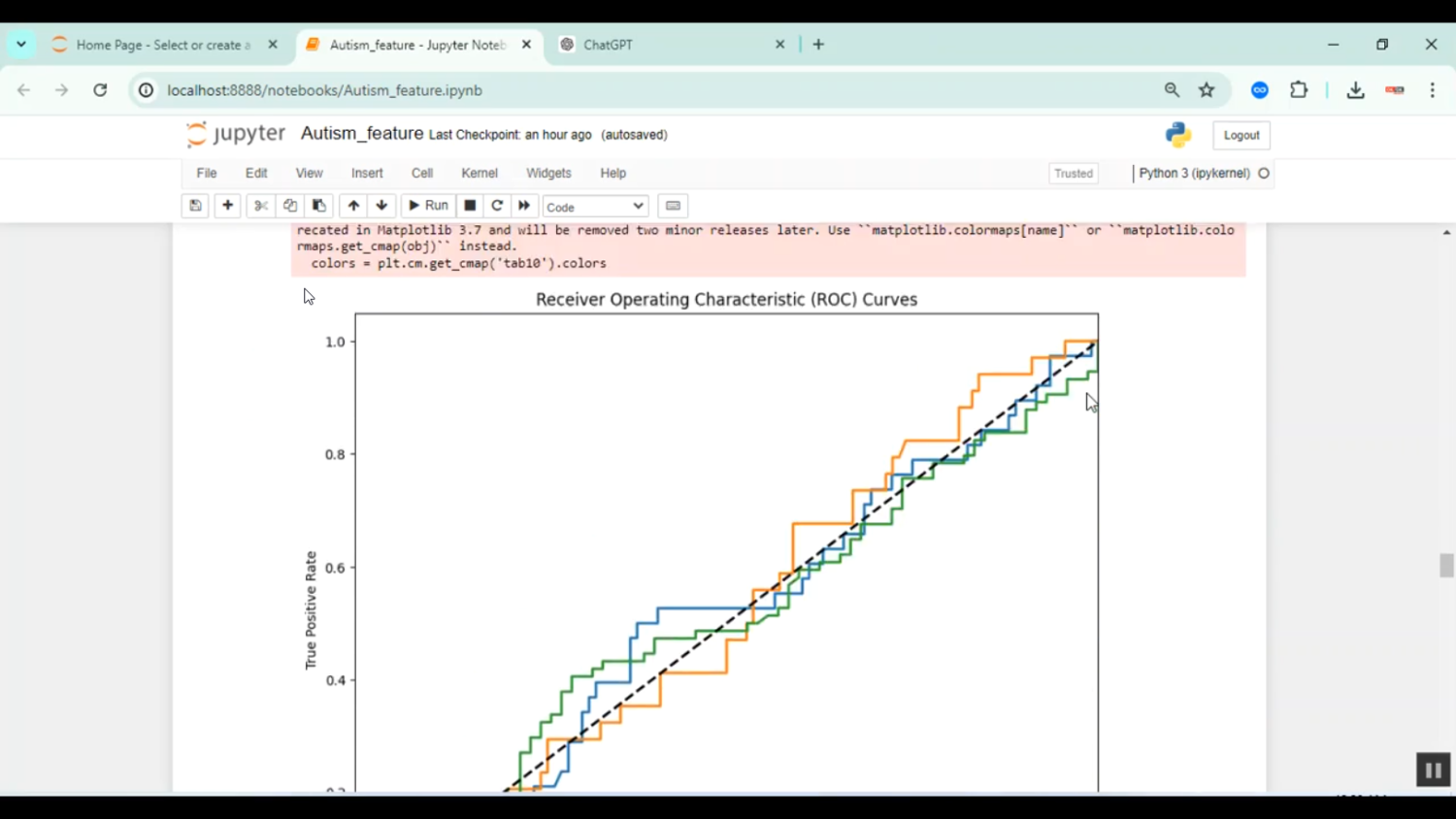Move the selected cell up

click(x=353, y=206)
